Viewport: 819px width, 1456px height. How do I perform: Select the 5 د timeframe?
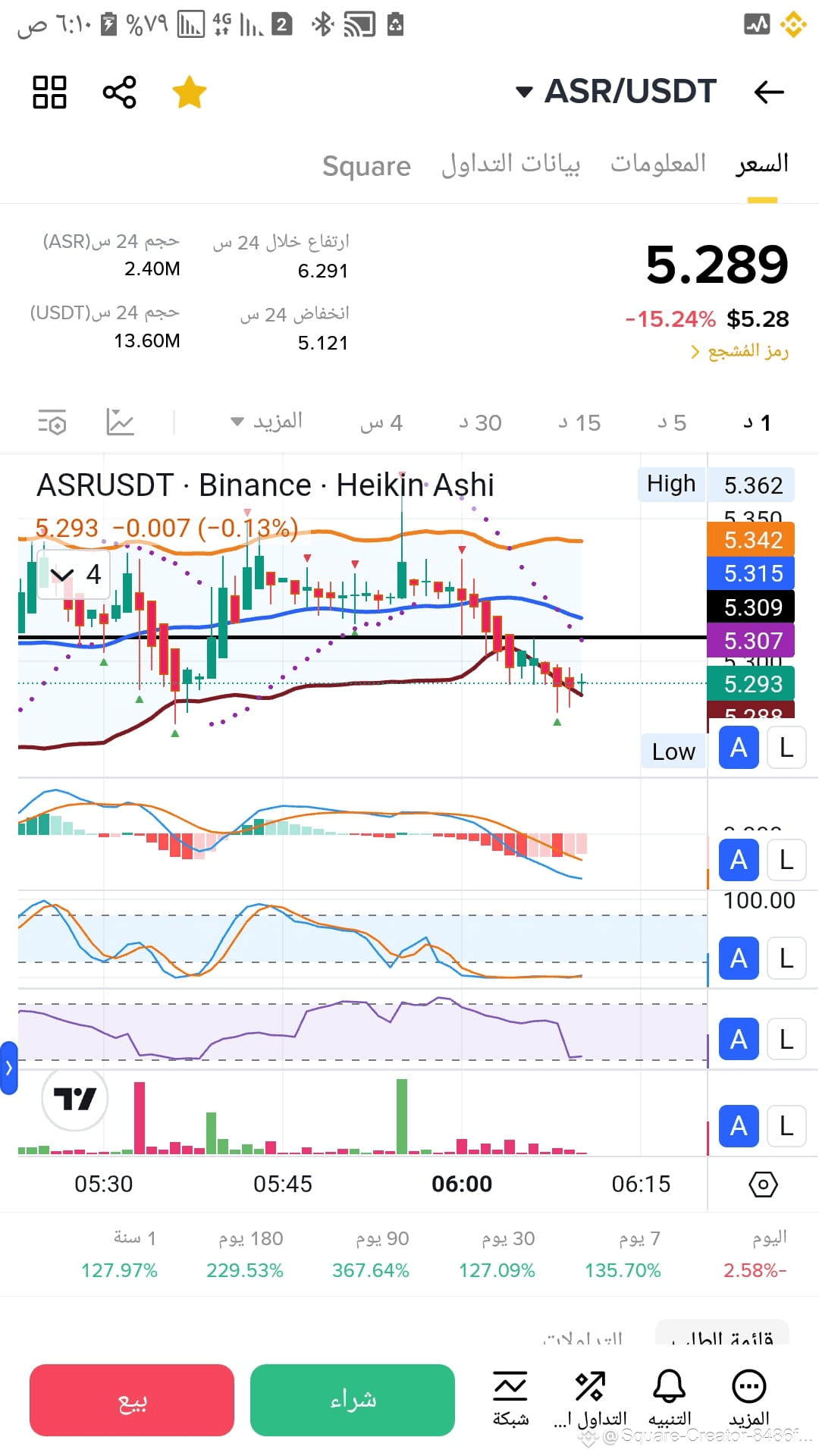(672, 422)
